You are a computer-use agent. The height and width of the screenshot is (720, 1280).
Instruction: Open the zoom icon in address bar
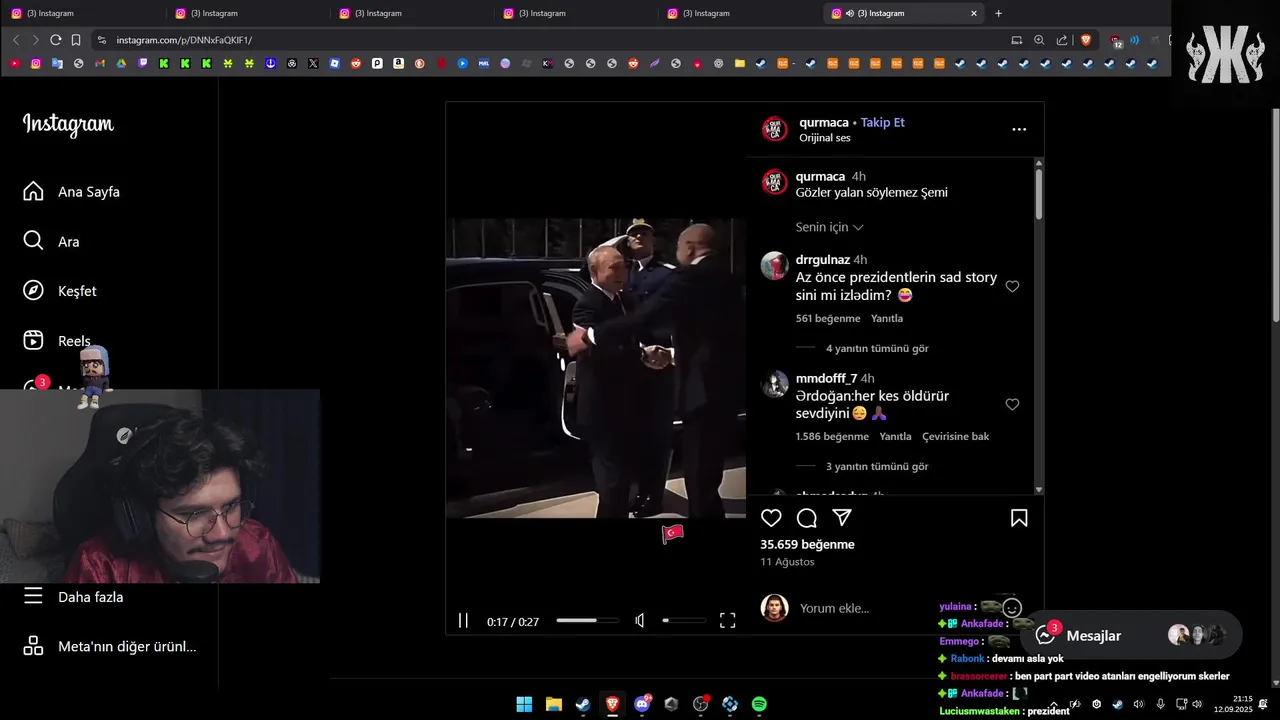point(1039,40)
